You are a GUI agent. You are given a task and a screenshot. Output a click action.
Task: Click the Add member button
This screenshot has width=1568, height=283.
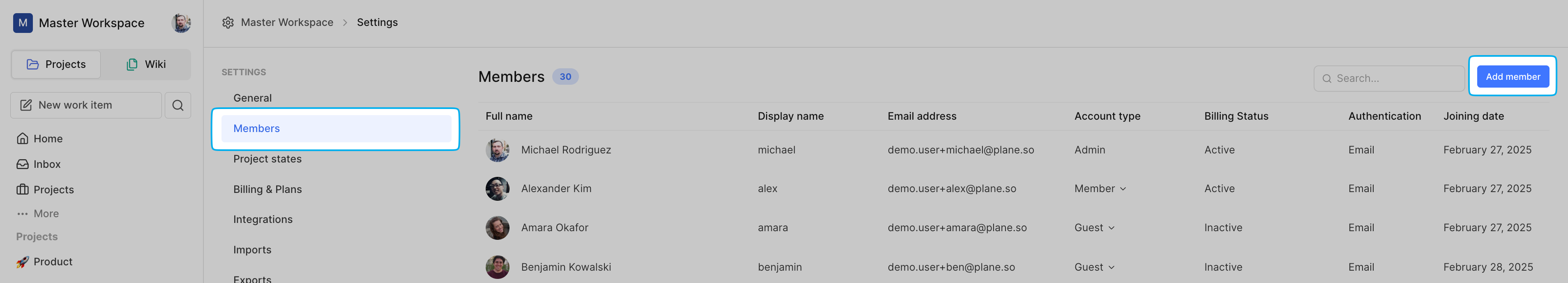coord(1513,77)
